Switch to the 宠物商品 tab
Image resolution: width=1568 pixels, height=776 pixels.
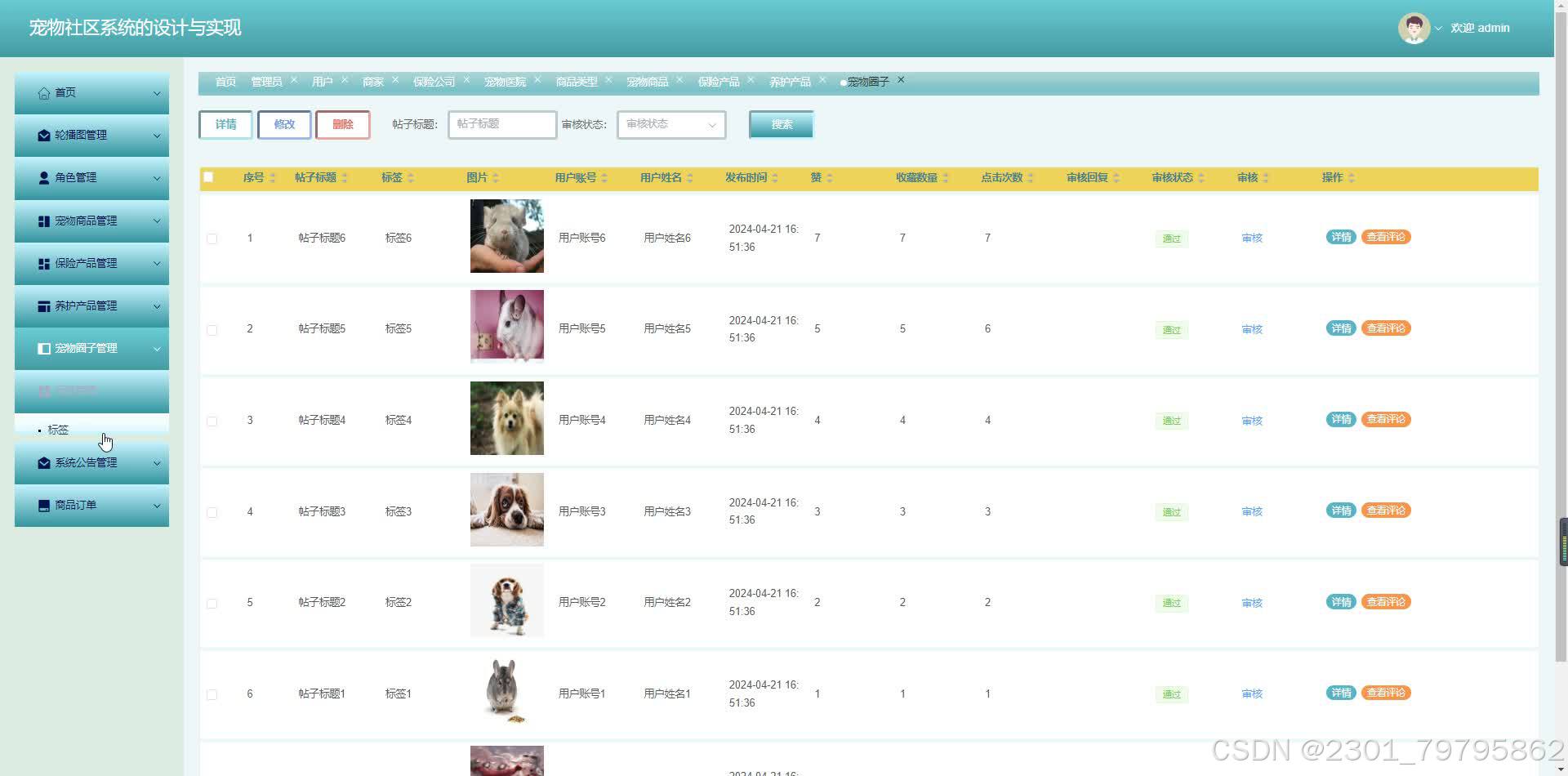click(x=647, y=82)
